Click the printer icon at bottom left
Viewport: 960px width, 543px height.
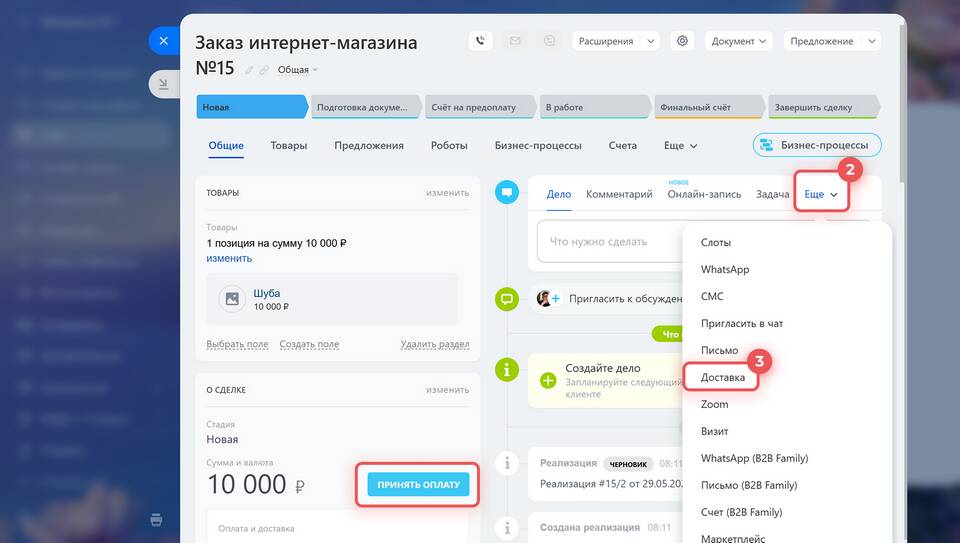coord(157,519)
